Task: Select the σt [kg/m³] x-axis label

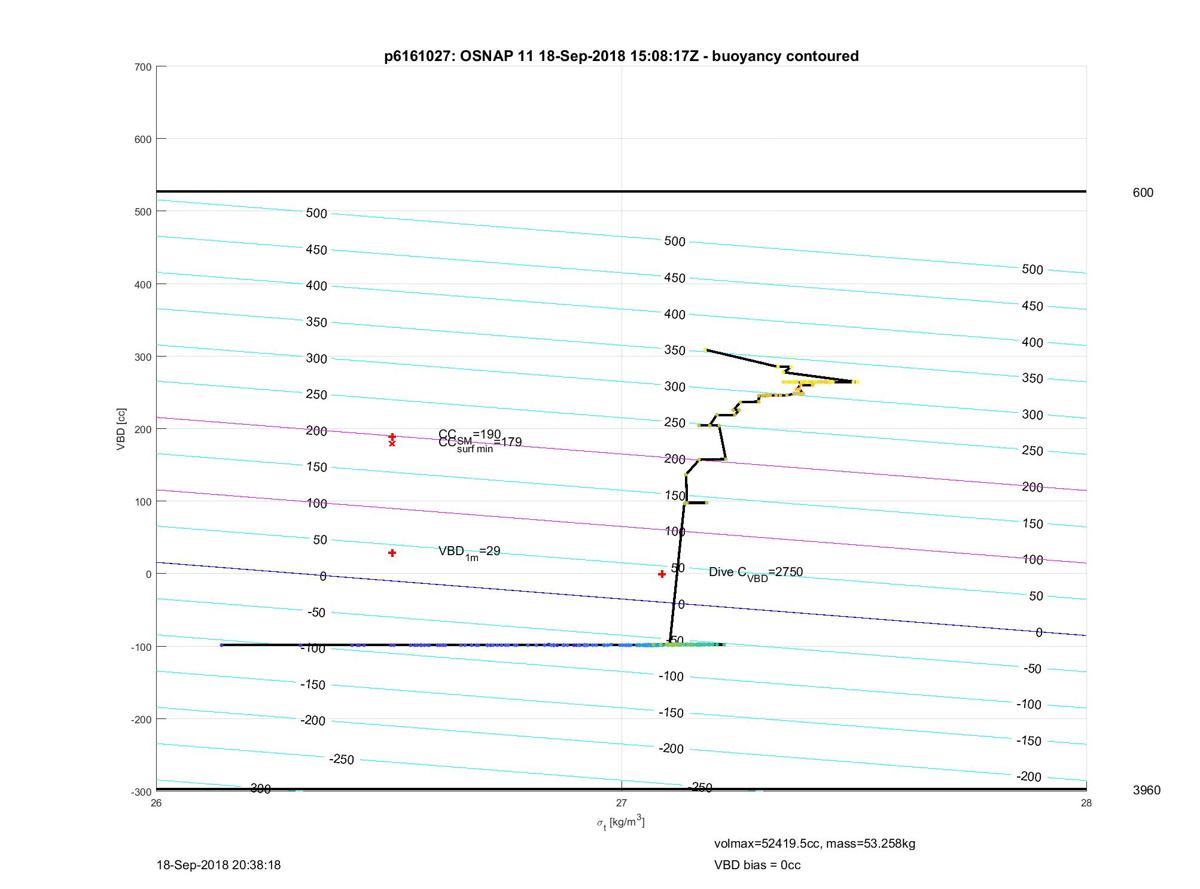Action: click(620, 822)
